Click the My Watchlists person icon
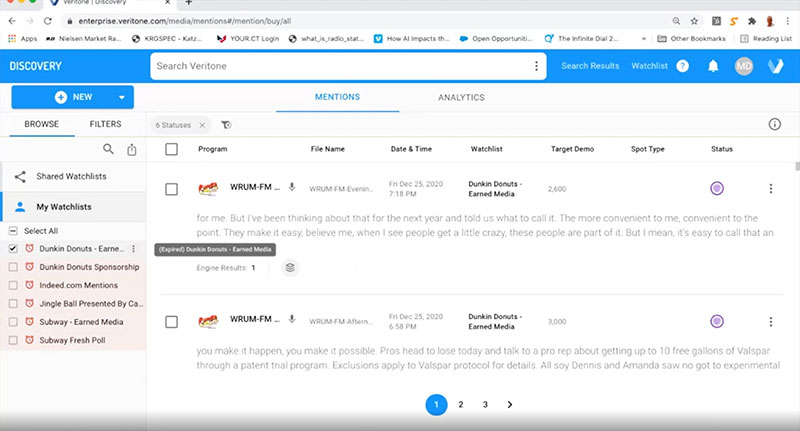The width and height of the screenshot is (800, 431). tap(20, 207)
